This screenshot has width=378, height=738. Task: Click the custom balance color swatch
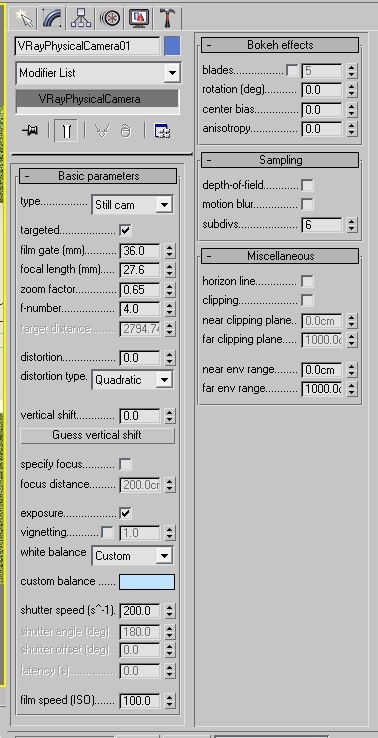[x=147, y=582]
